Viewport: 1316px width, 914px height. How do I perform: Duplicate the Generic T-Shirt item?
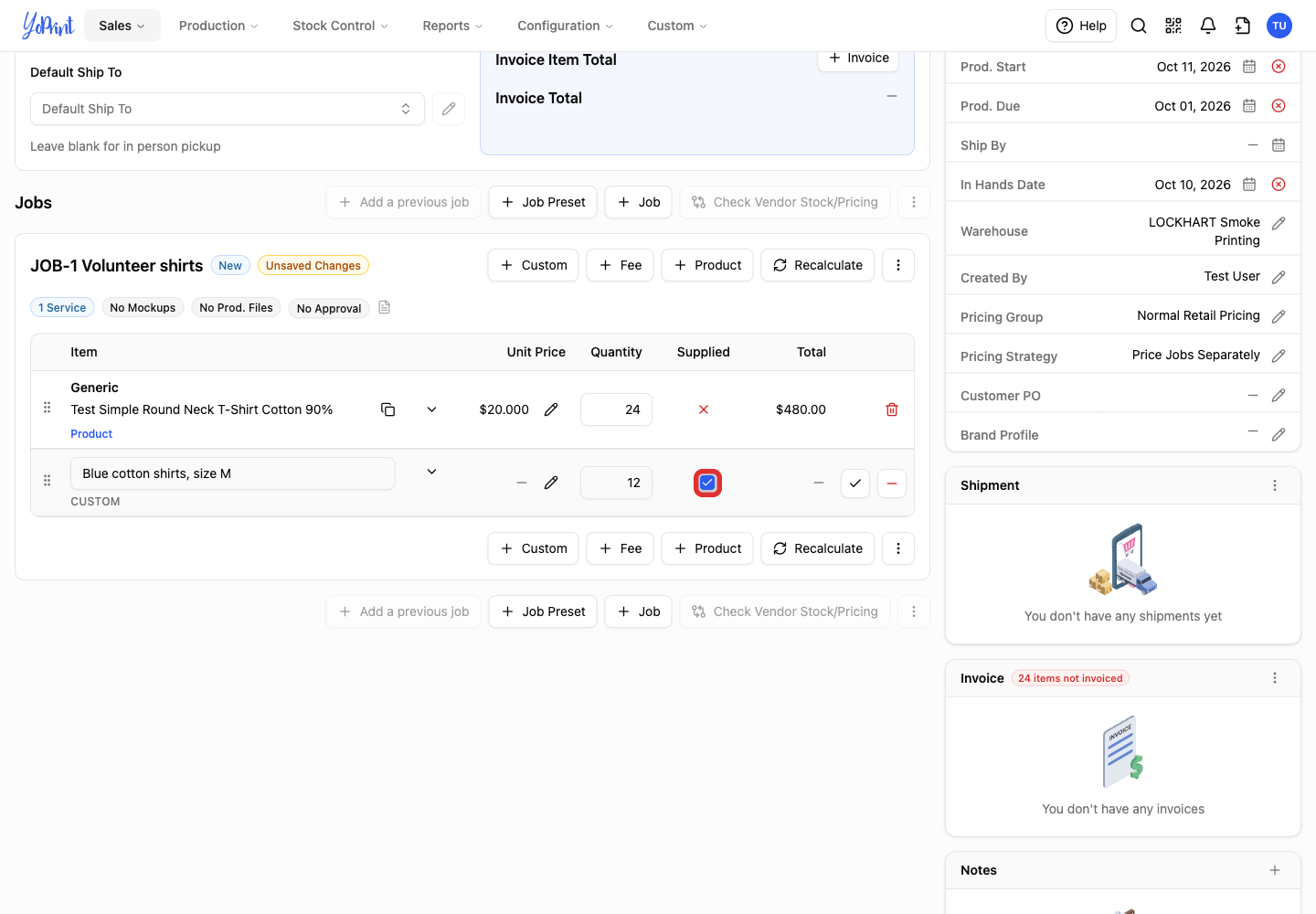(x=387, y=409)
